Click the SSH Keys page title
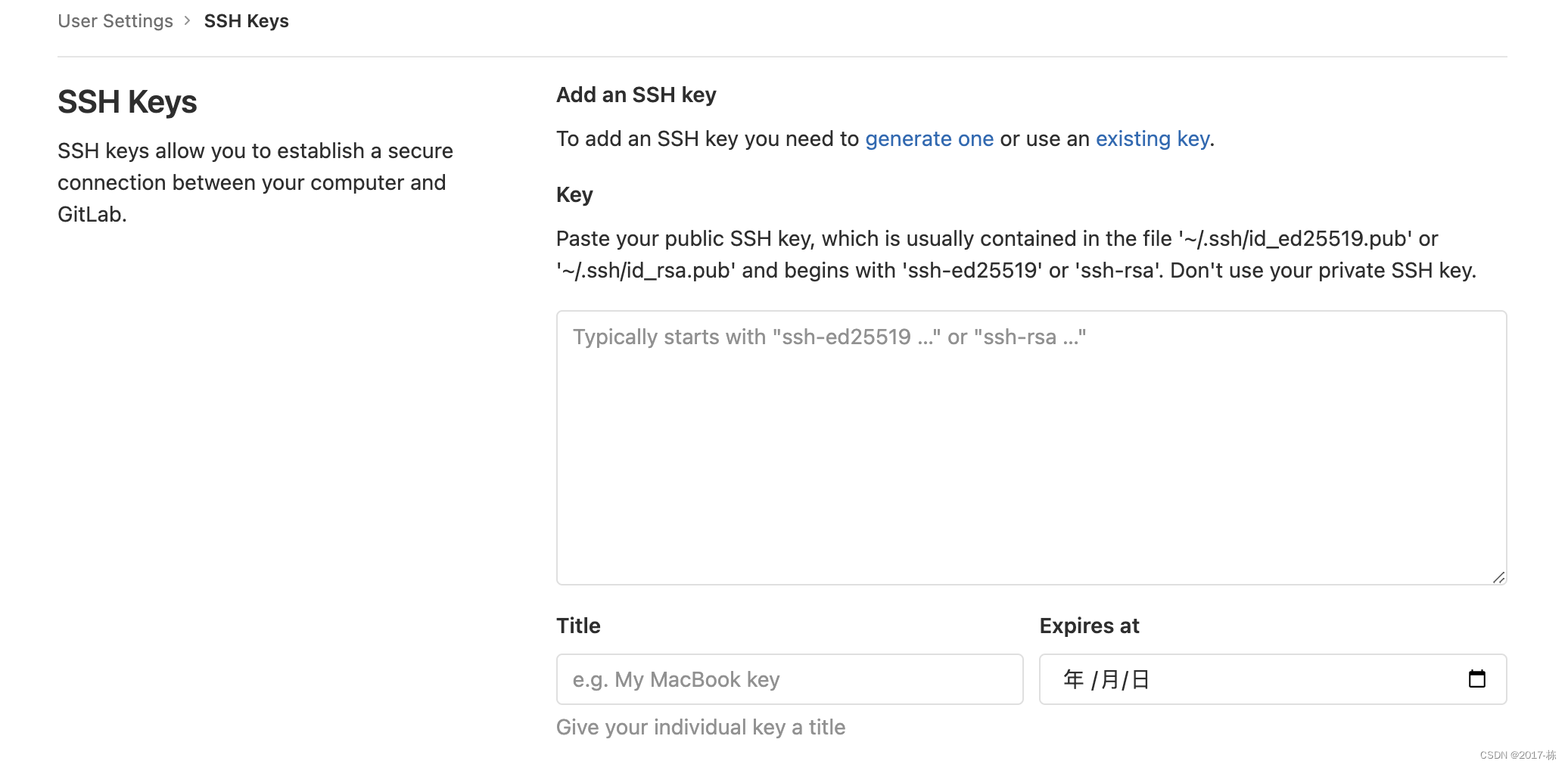Screen dimensions: 1568x767 coord(126,101)
